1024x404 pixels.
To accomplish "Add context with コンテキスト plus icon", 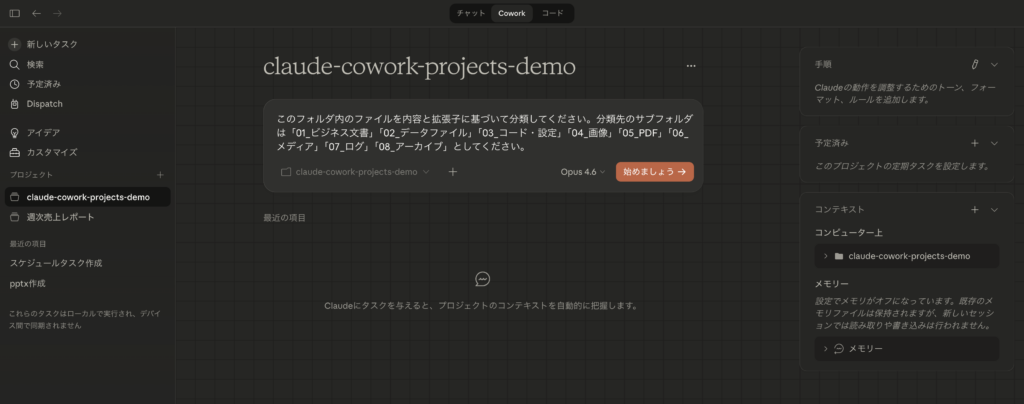I will pyautogui.click(x=975, y=210).
